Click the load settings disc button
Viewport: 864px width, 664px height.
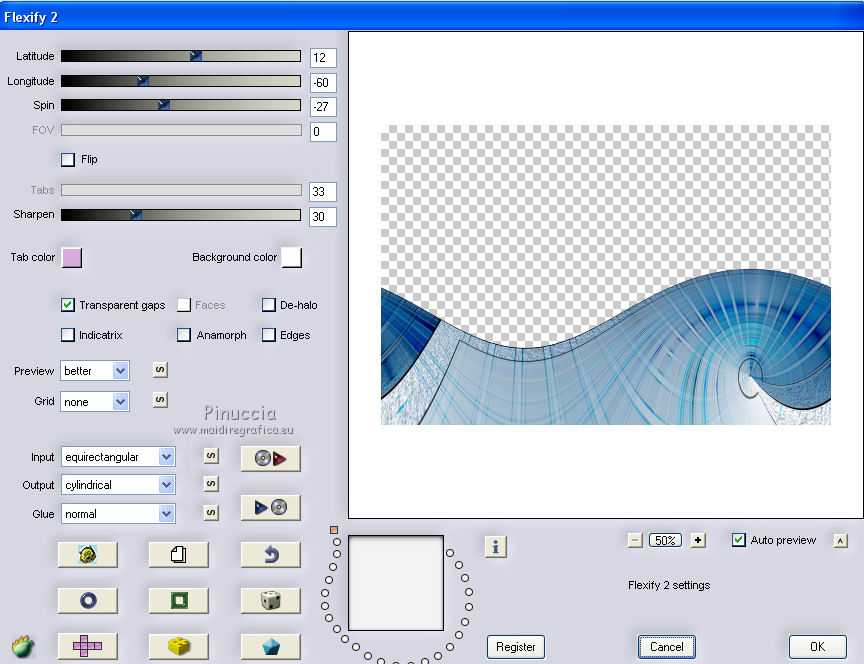point(271,458)
